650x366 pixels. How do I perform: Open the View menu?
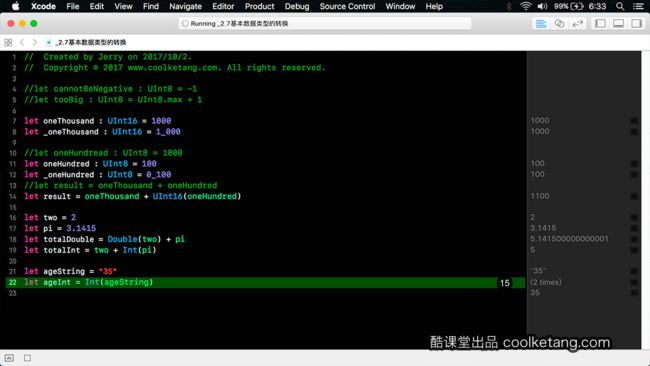pyautogui.click(x=123, y=6)
